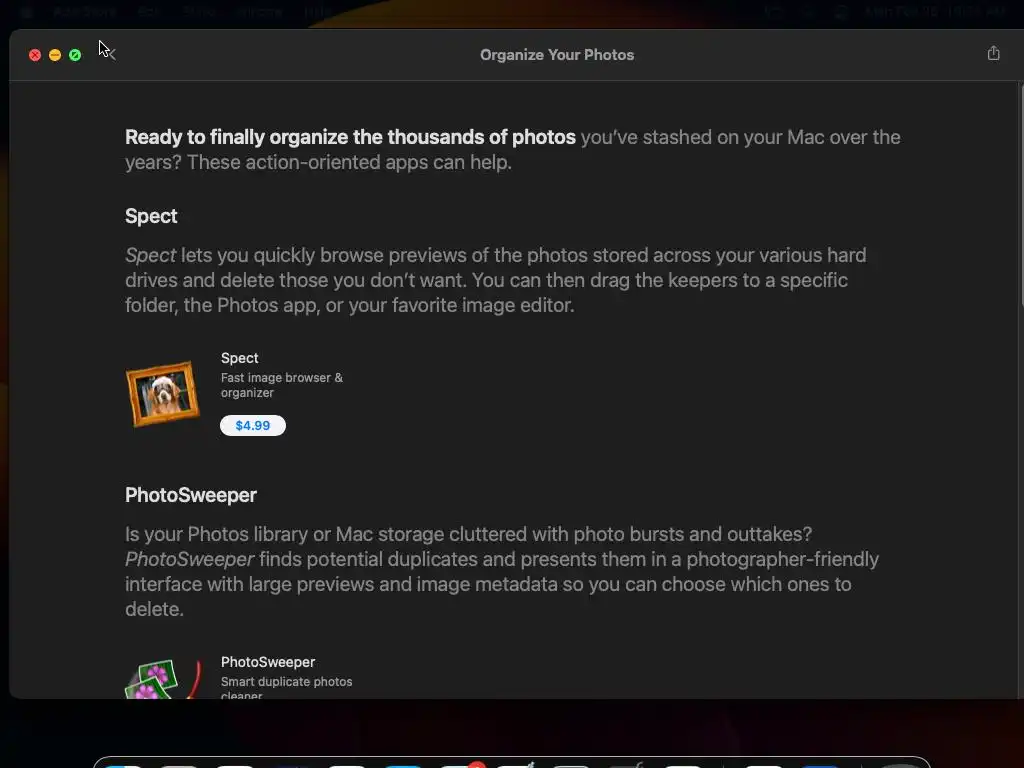Click the vertical scrollbar on the right edge
Viewport: 1024px width, 768px height.
click(1021, 196)
